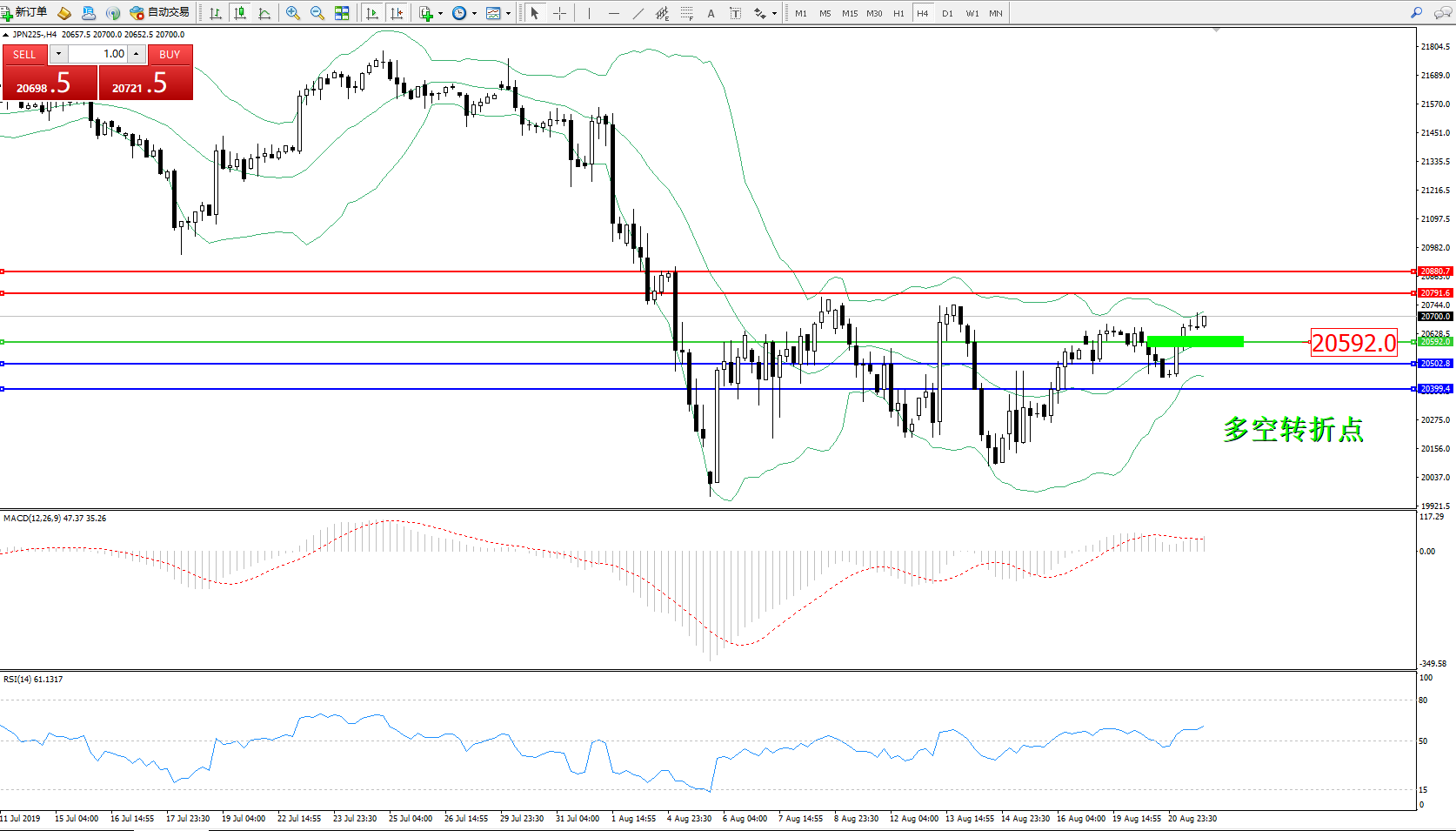Open the indicators list dropdown arrow
This screenshot has width=1456, height=831.
(x=440, y=13)
